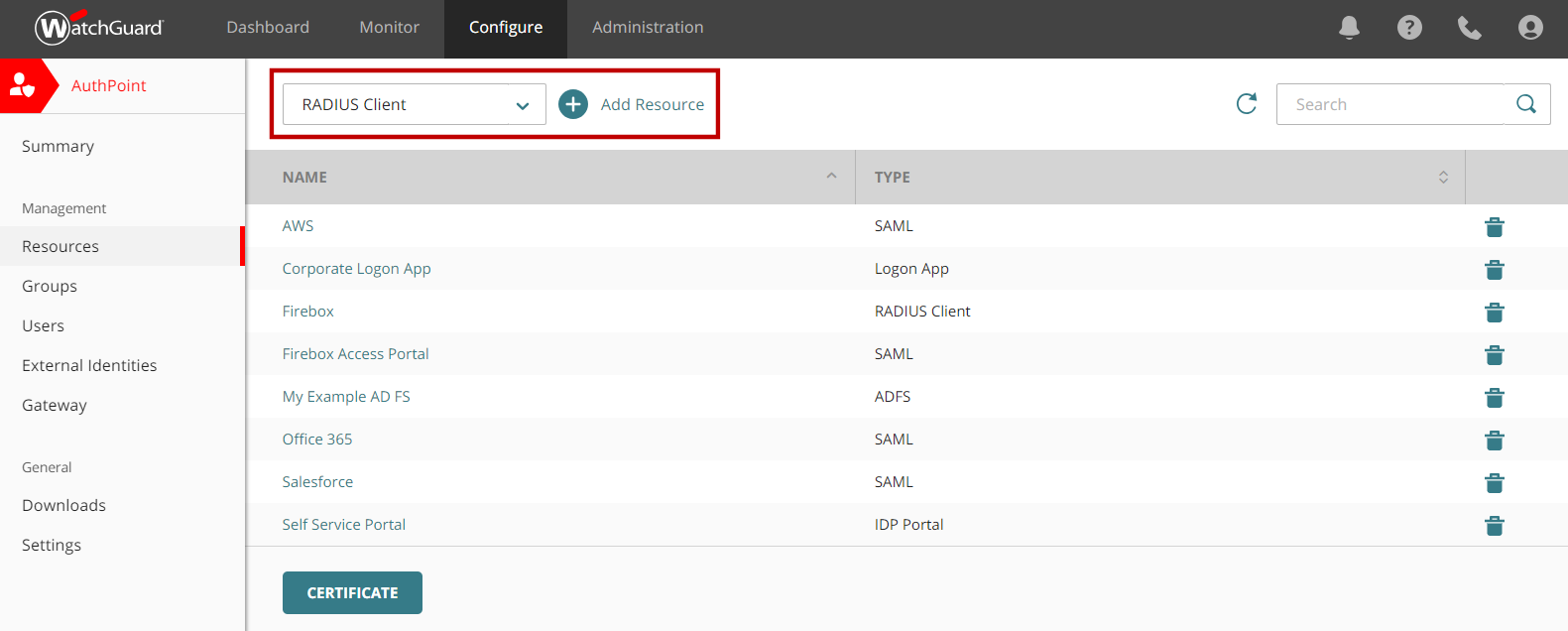
Task: Delete the AWS resource
Action: click(1494, 227)
